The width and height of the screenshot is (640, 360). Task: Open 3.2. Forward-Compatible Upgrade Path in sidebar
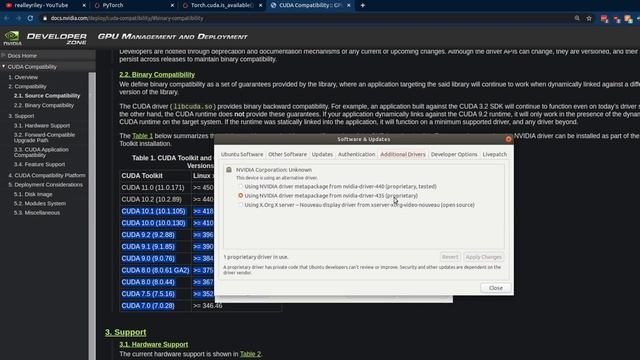(x=44, y=138)
